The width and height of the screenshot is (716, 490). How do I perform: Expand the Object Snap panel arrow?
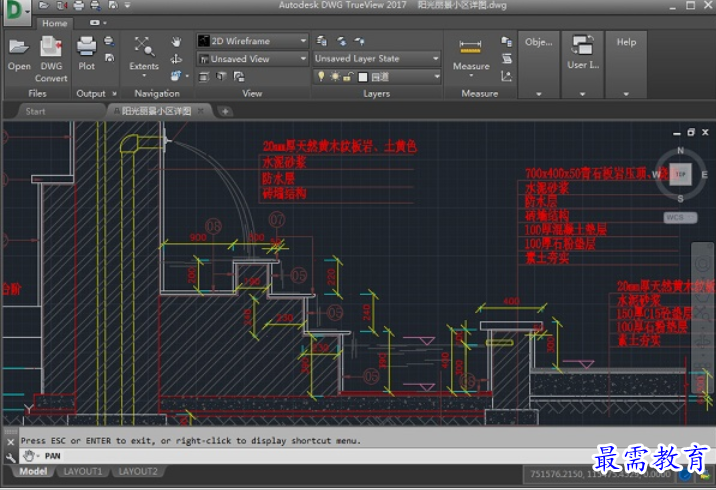point(539,94)
